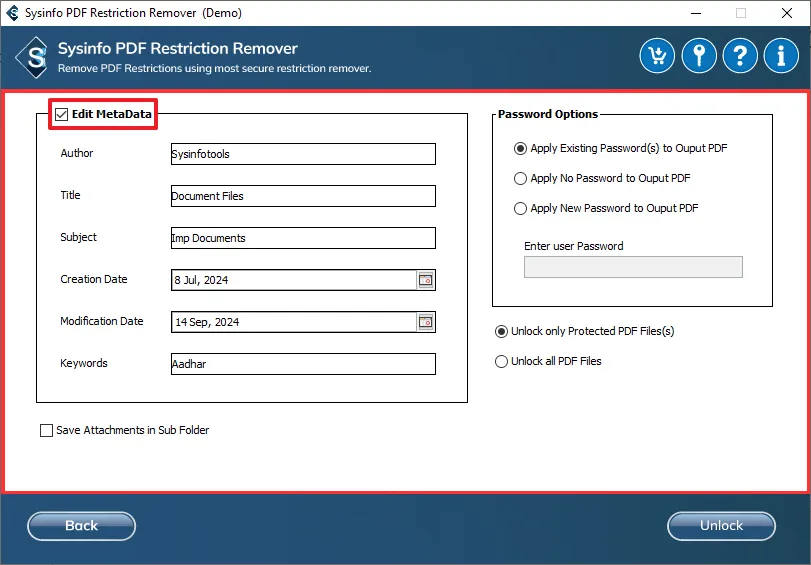The image size is (811, 565).
Task: Select Apply New Password to Ouput PDF
Action: coord(520,209)
